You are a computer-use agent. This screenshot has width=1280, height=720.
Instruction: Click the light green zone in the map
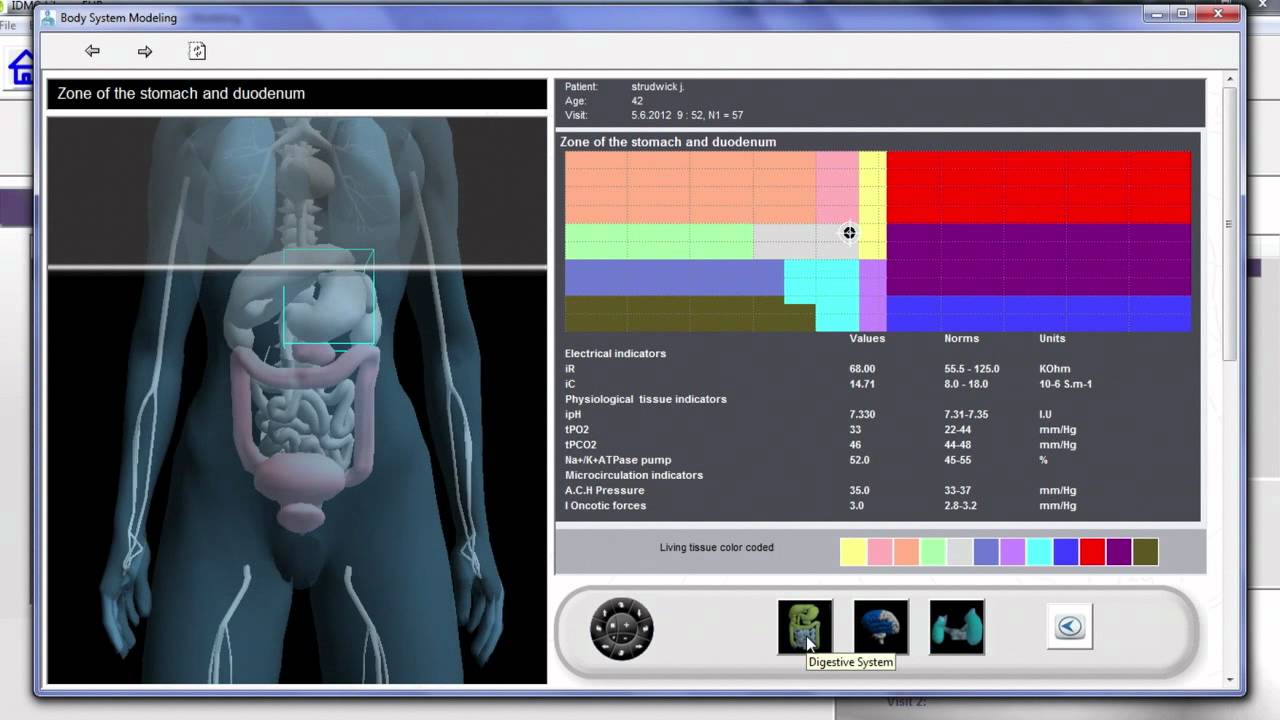point(658,241)
